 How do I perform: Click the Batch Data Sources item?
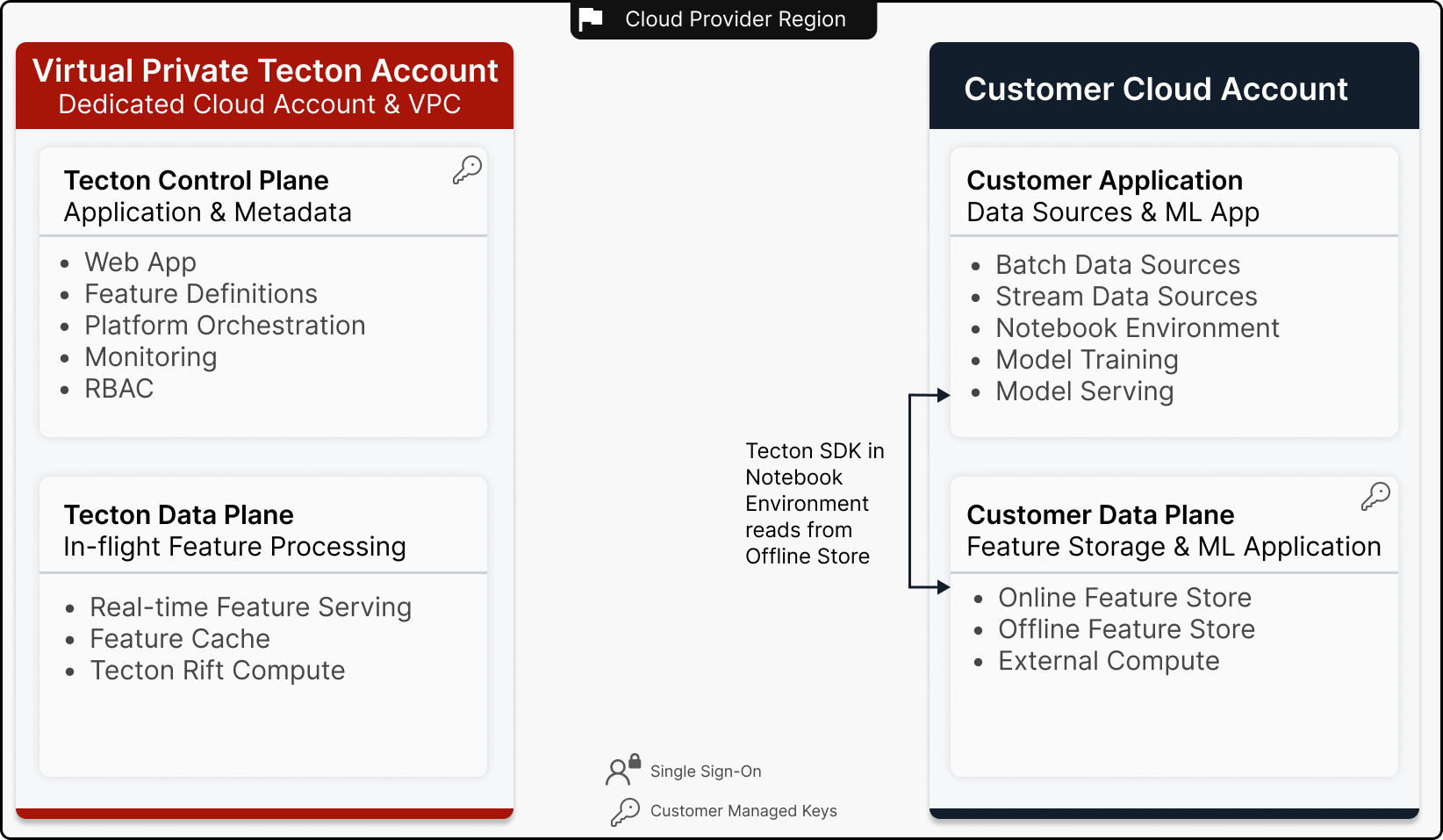[1117, 265]
